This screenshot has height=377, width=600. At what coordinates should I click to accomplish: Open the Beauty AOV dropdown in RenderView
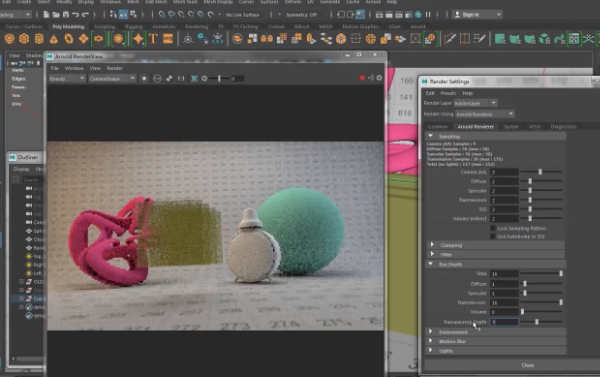(x=67, y=78)
